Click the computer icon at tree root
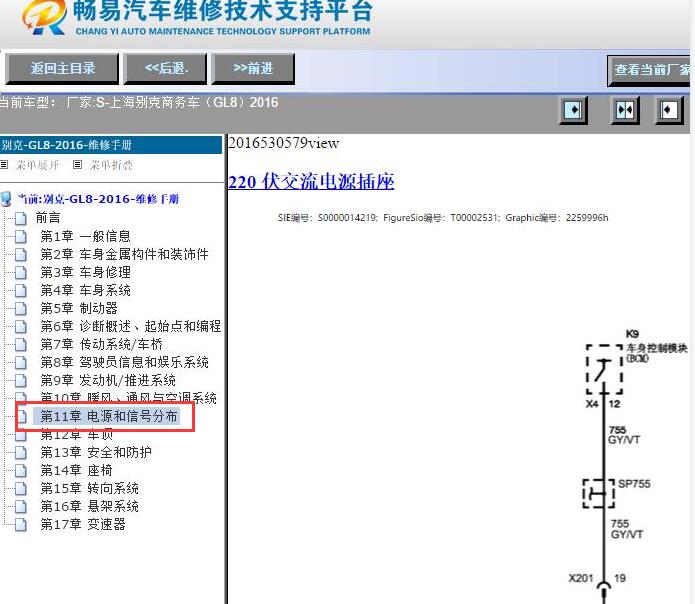 [6, 199]
